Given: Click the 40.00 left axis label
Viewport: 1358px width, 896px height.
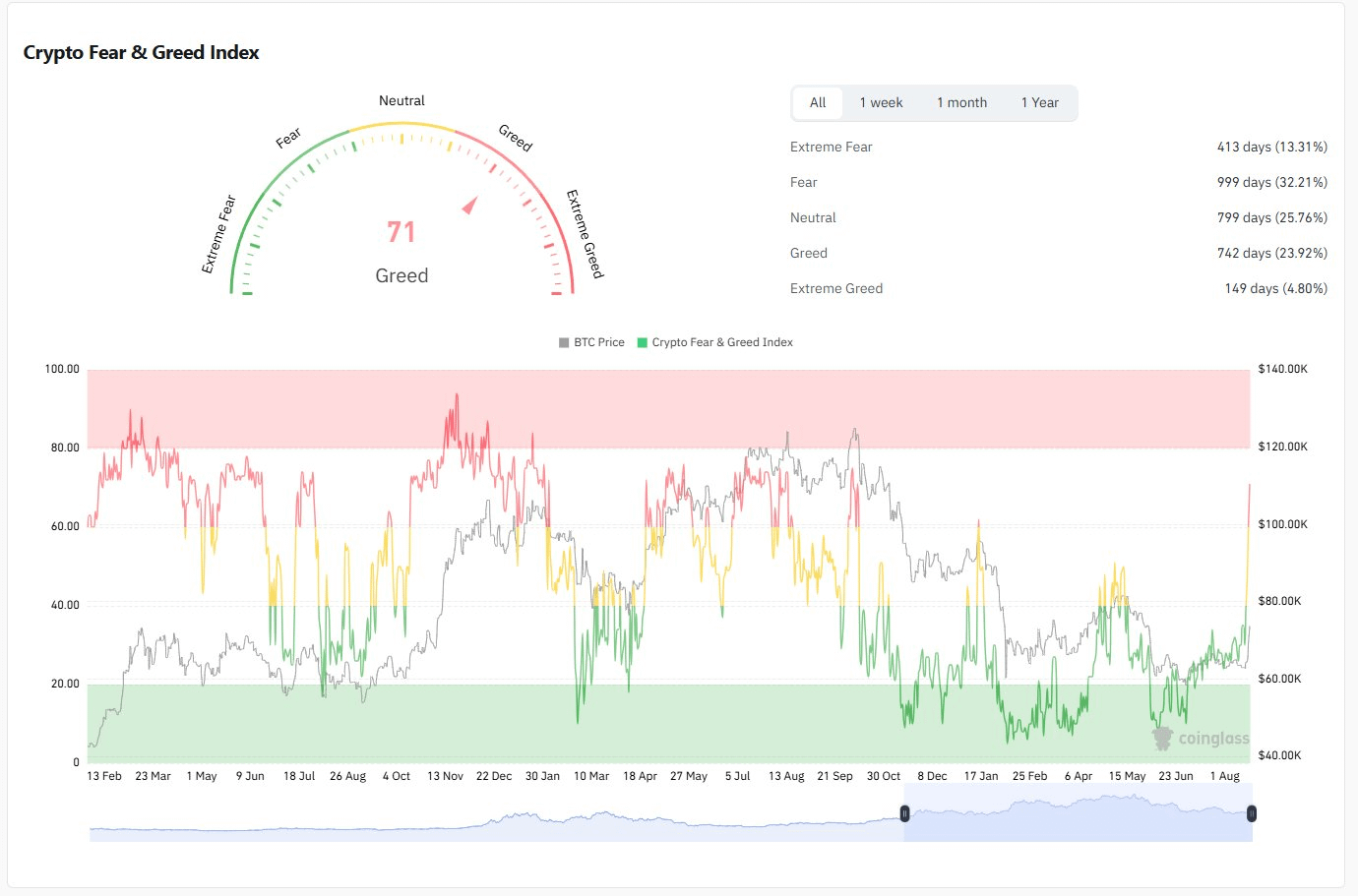Looking at the screenshot, I should 65,605.
